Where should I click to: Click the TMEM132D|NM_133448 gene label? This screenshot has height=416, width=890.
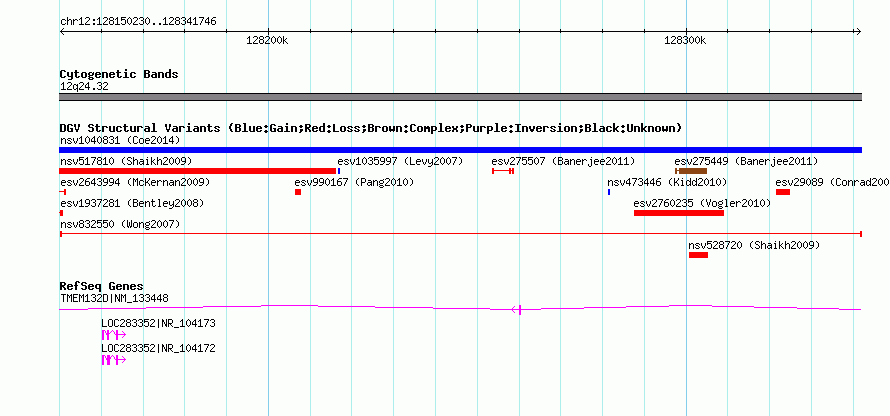tap(114, 299)
